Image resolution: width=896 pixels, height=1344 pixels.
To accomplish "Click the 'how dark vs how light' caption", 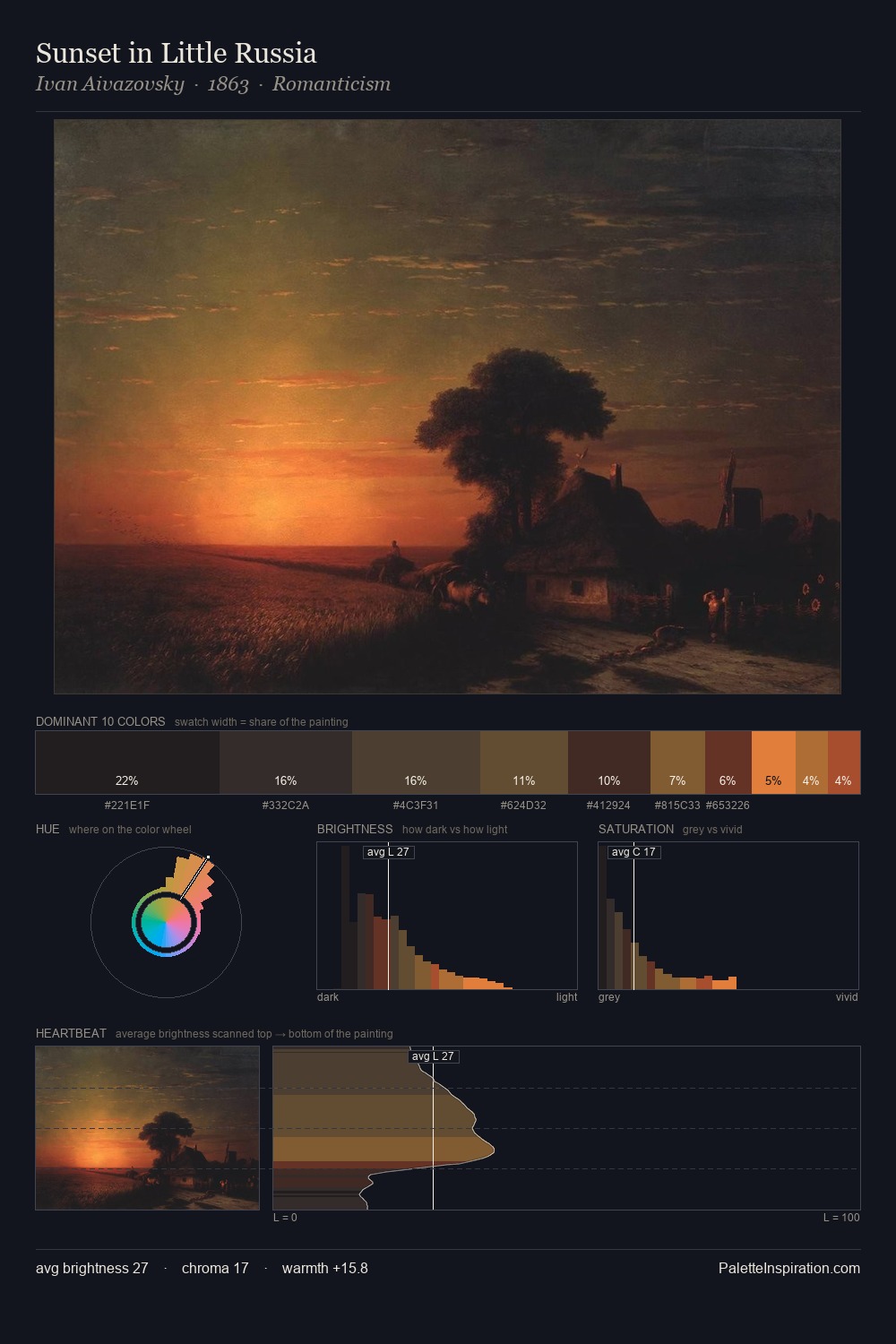I will 455,830.
